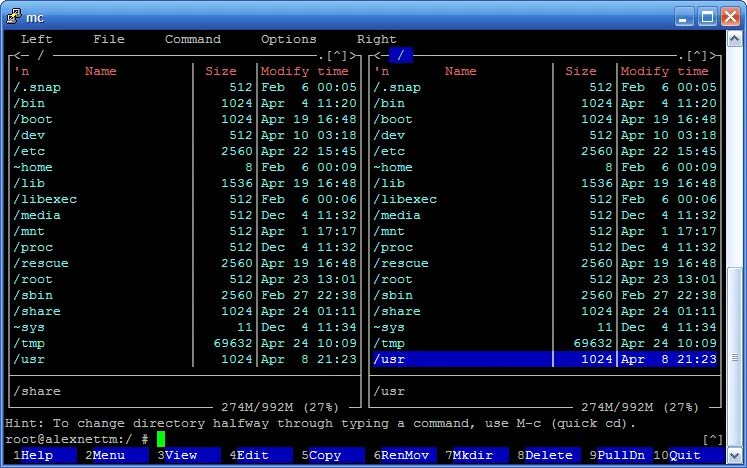
Task: Select /dev in left panel
Action: point(185,135)
